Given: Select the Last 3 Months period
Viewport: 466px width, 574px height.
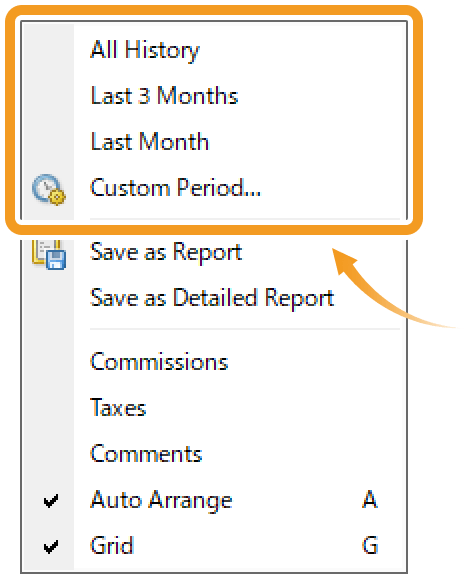Looking at the screenshot, I should pos(164,96).
